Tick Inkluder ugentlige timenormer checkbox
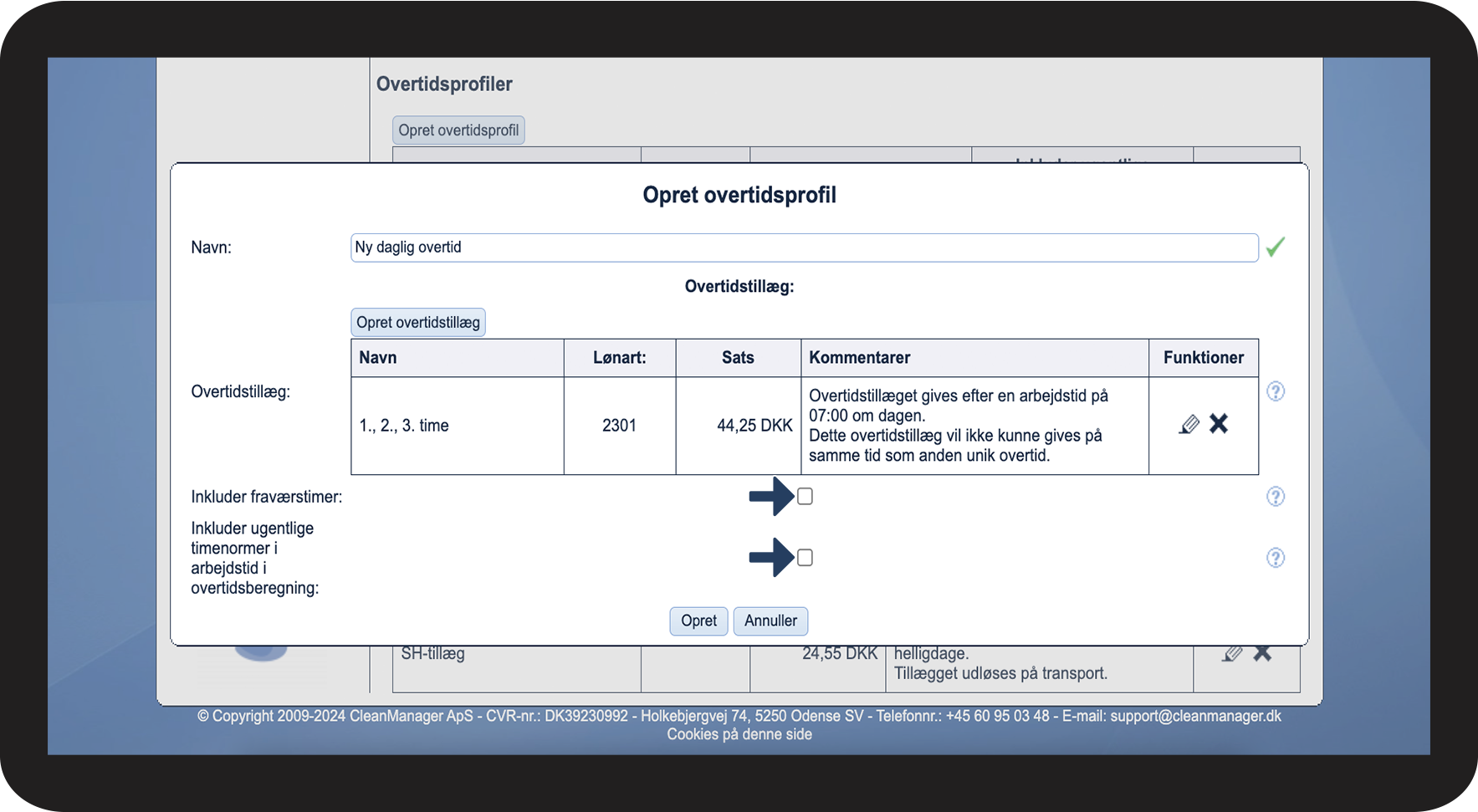Screen dimensions: 1478x812 pyautogui.click(x=805, y=558)
